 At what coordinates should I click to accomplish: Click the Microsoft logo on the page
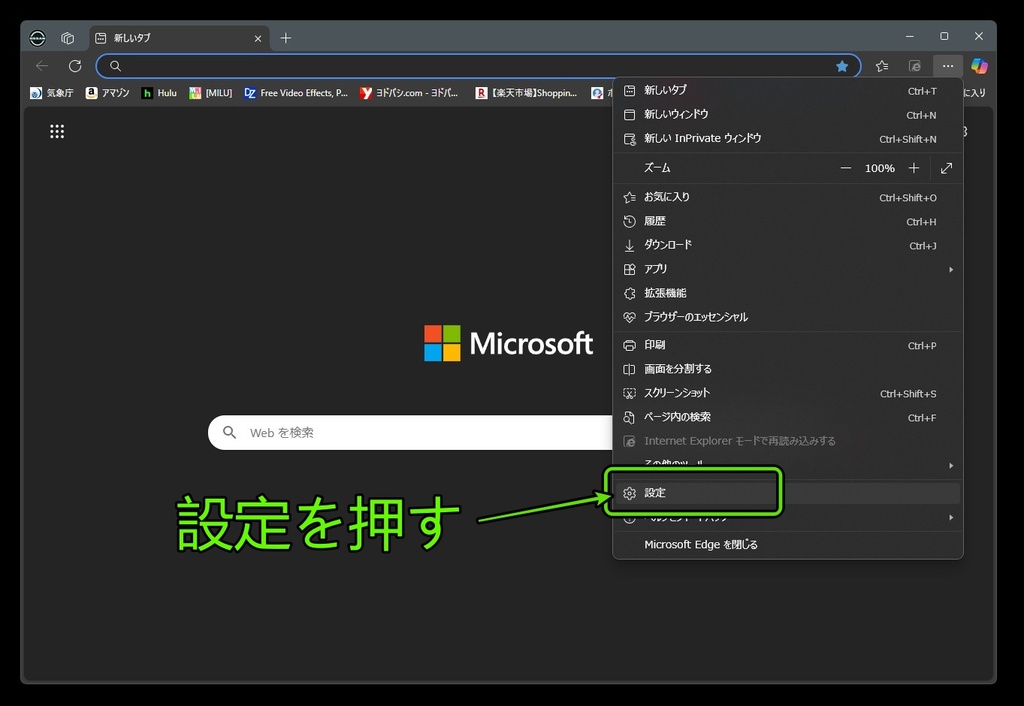pyautogui.click(x=508, y=343)
